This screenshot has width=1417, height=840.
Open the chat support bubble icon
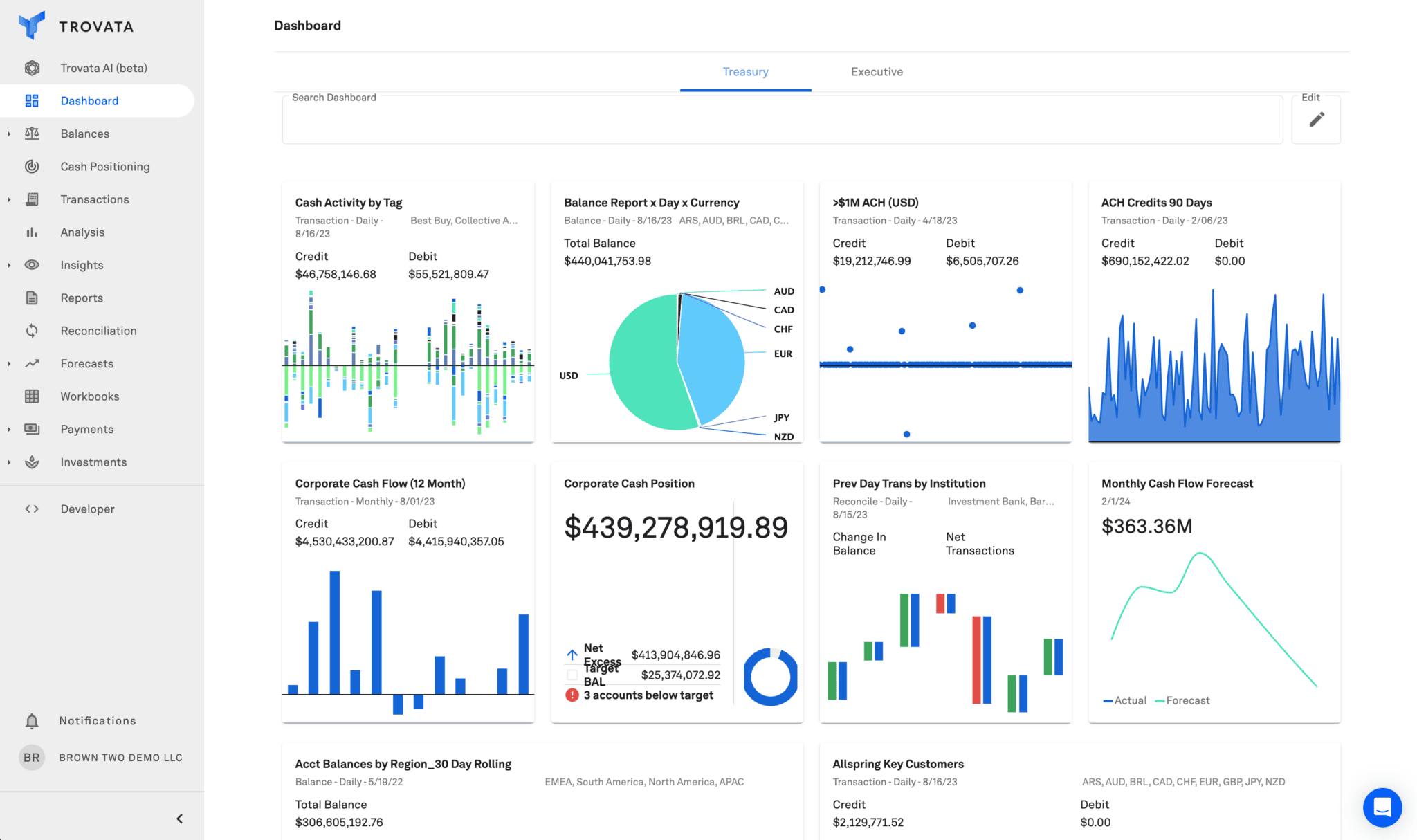click(1382, 807)
